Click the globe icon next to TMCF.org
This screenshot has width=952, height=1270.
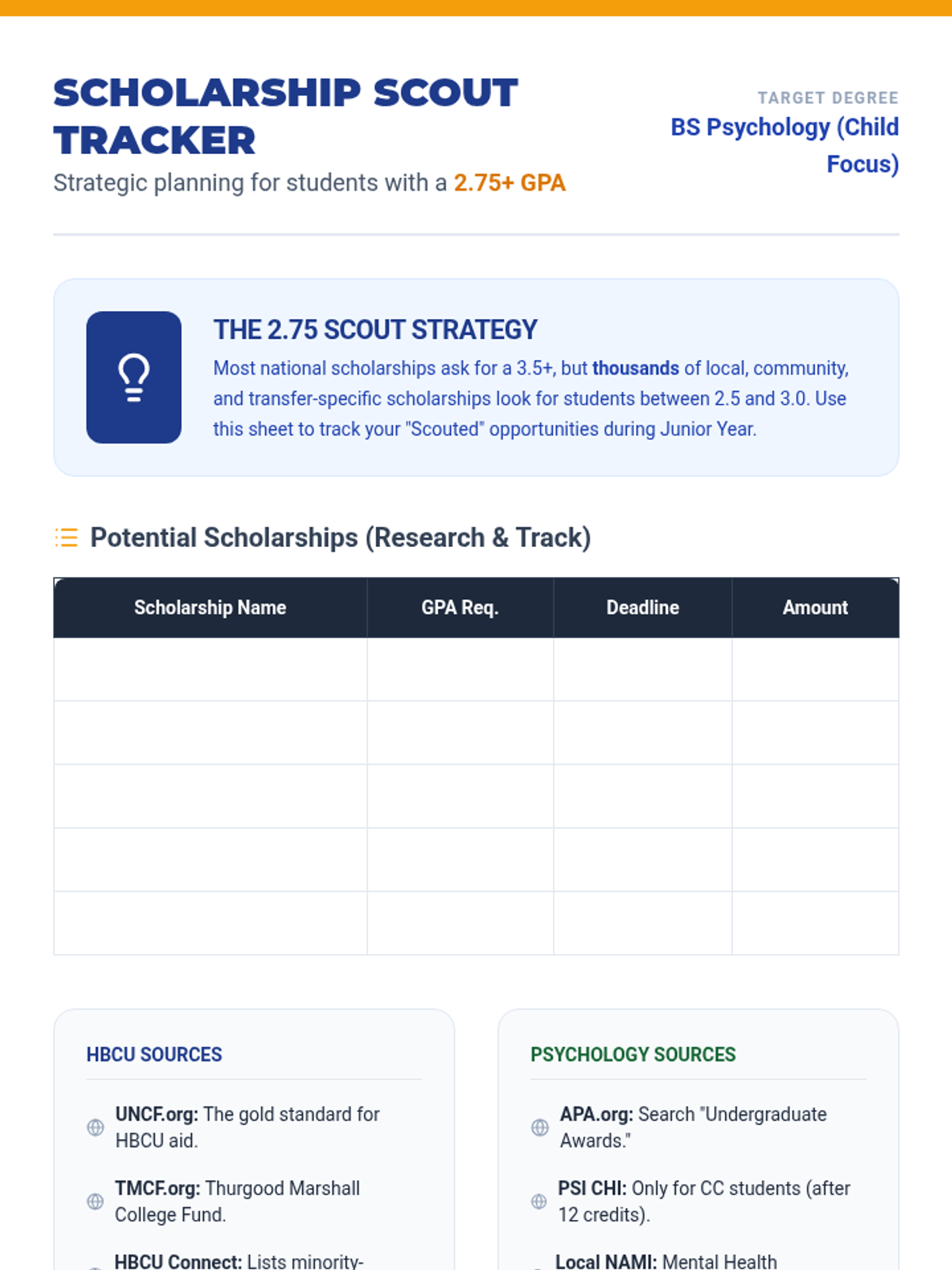[x=95, y=1201]
